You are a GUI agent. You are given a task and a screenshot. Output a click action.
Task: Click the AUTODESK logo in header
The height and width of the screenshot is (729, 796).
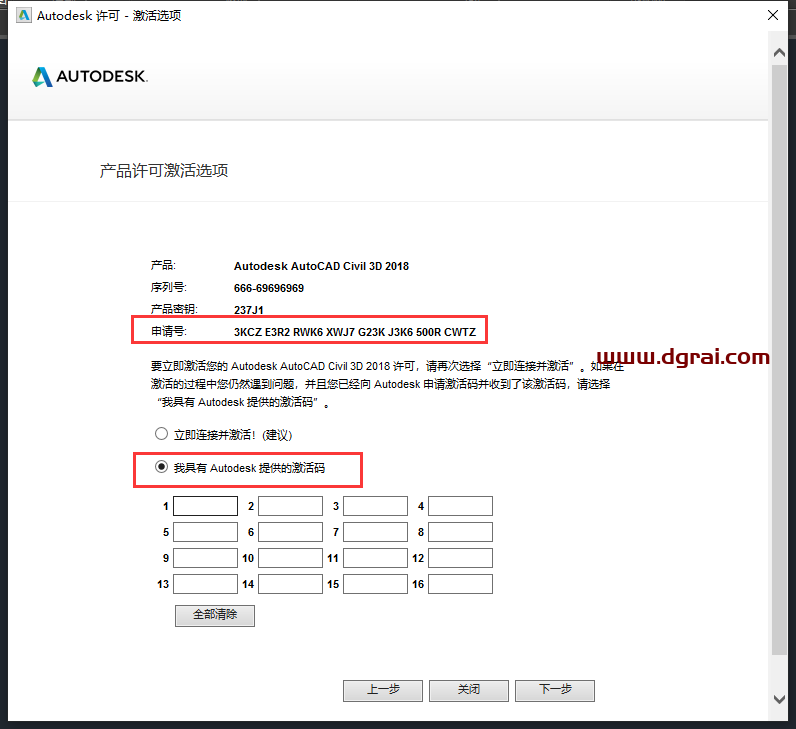click(x=90, y=77)
